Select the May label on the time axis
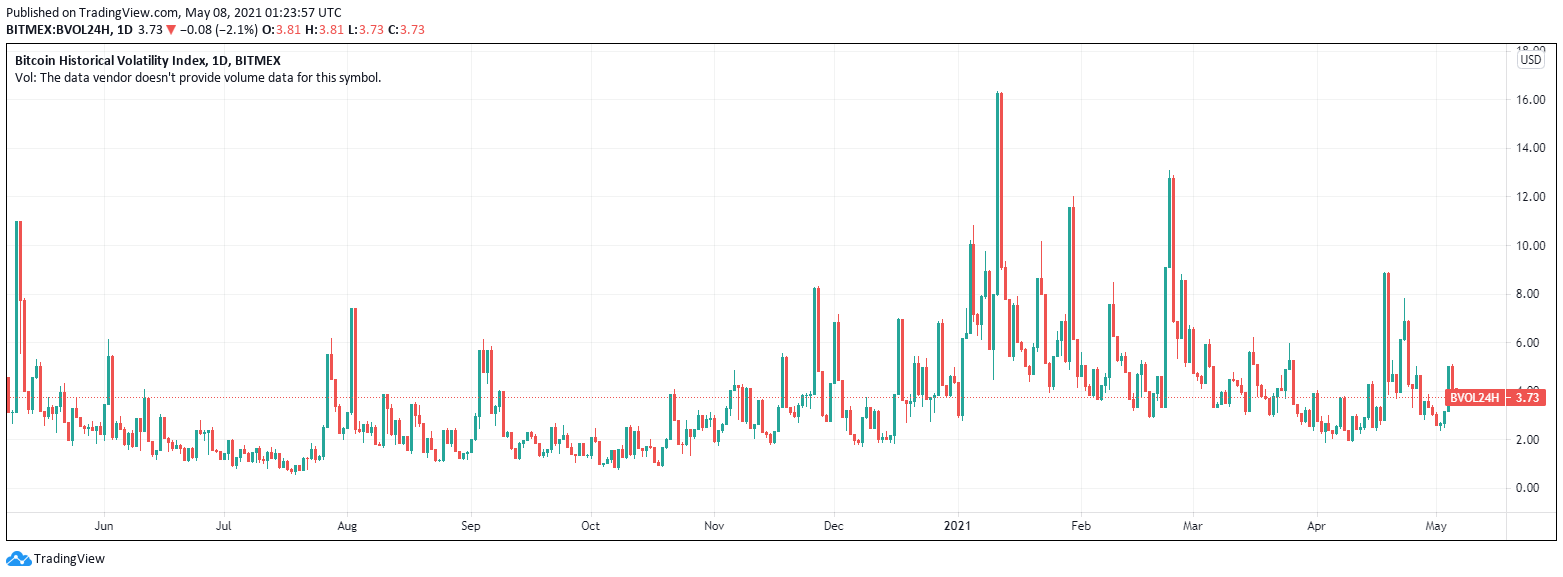This screenshot has width=1563, height=577. 1436,525
